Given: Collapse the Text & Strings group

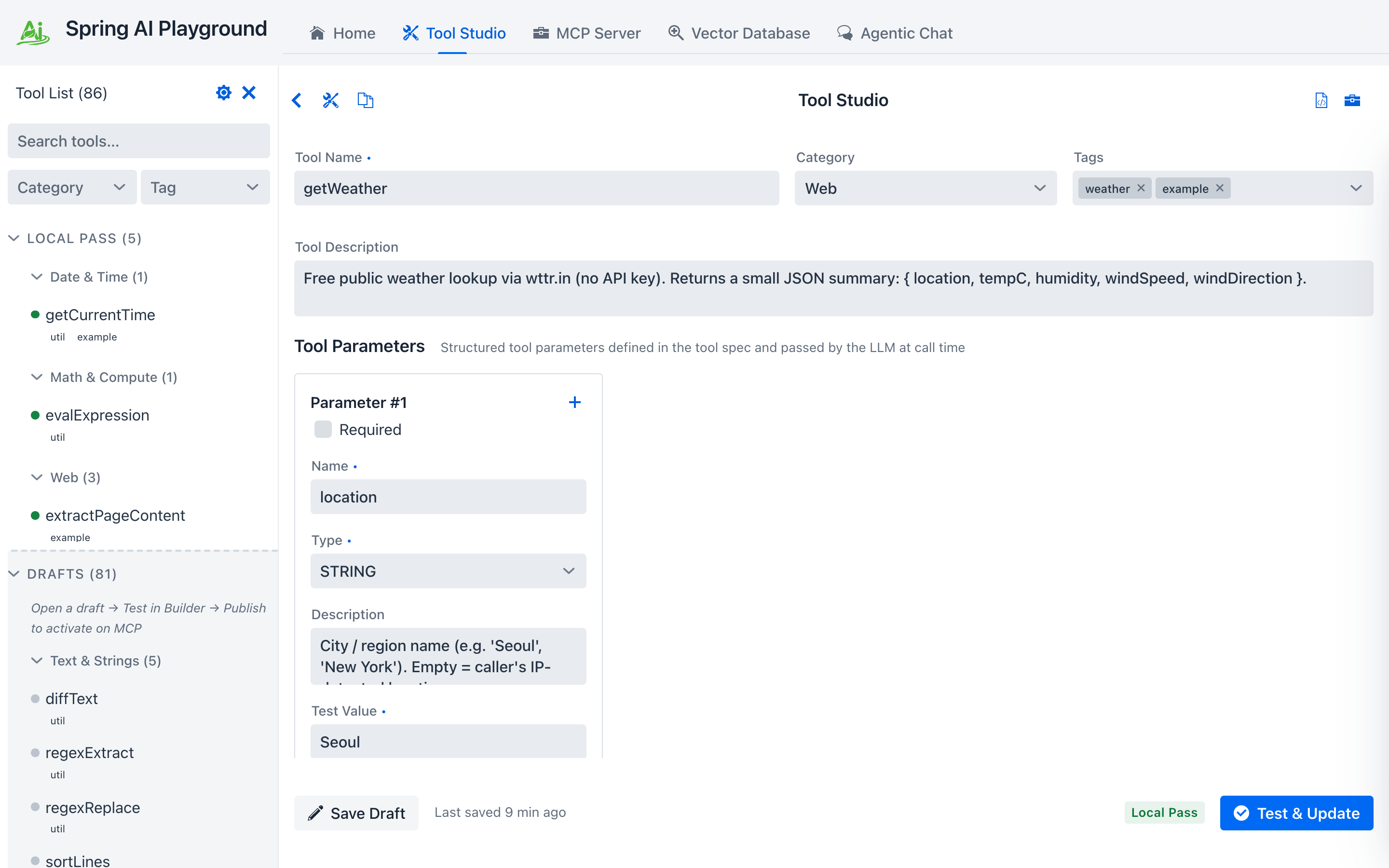Looking at the screenshot, I should (x=37, y=661).
